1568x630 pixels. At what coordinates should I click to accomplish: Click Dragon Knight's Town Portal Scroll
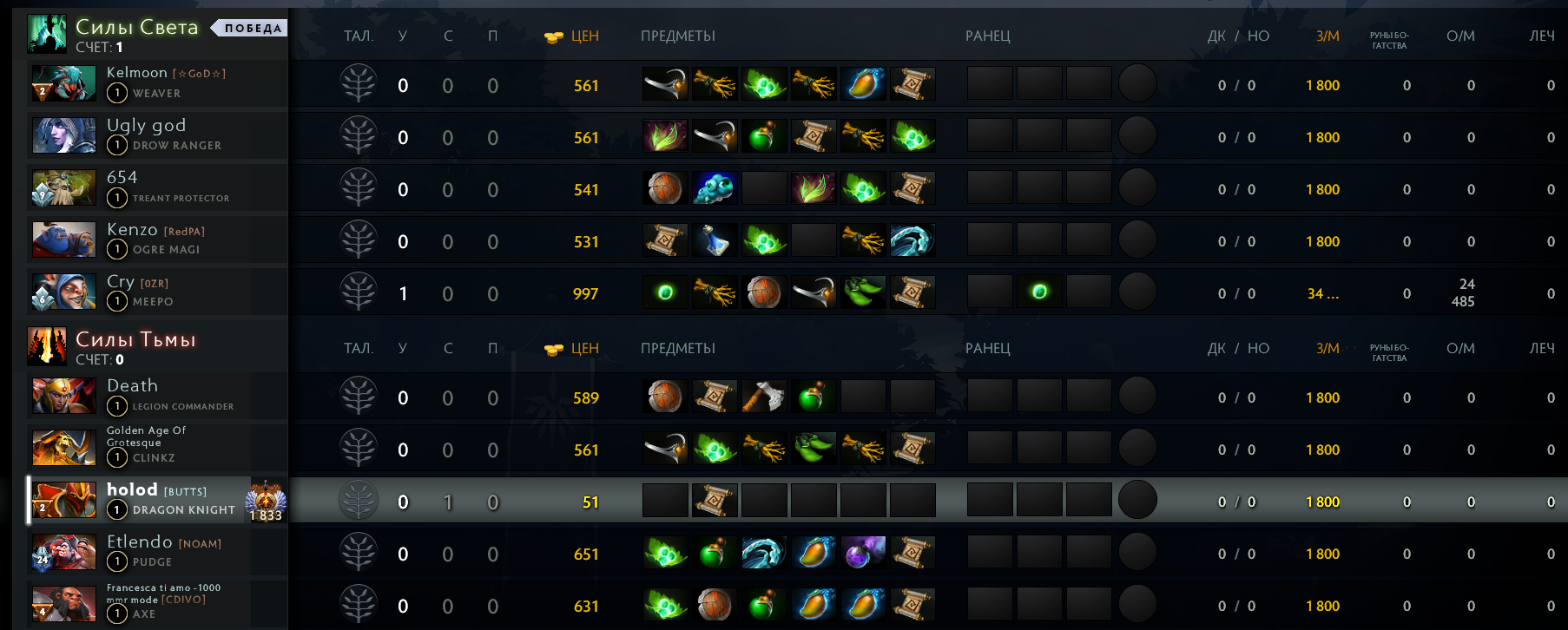pyautogui.click(x=715, y=501)
